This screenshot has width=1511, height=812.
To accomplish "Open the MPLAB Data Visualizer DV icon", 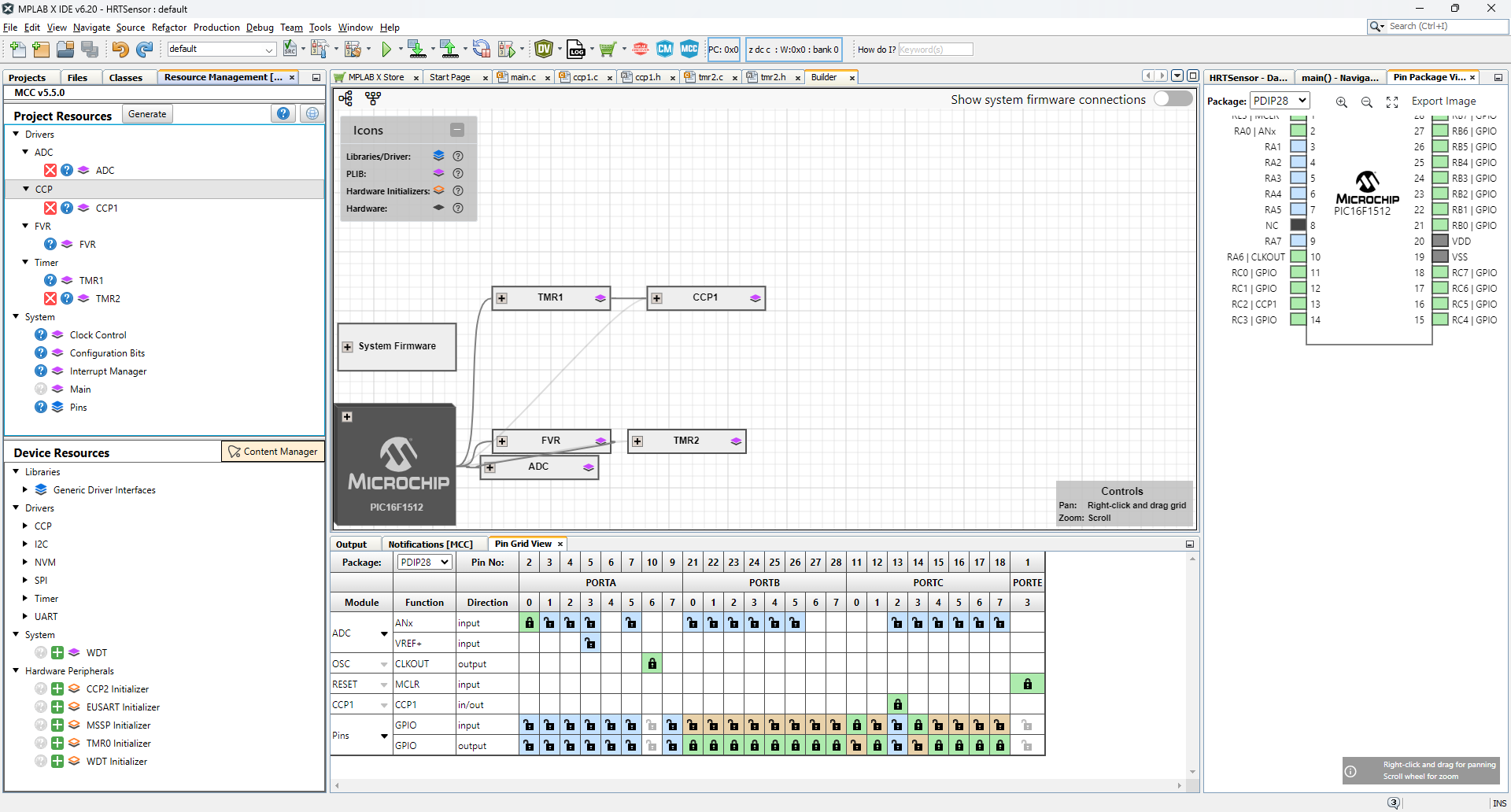I will (544, 50).
